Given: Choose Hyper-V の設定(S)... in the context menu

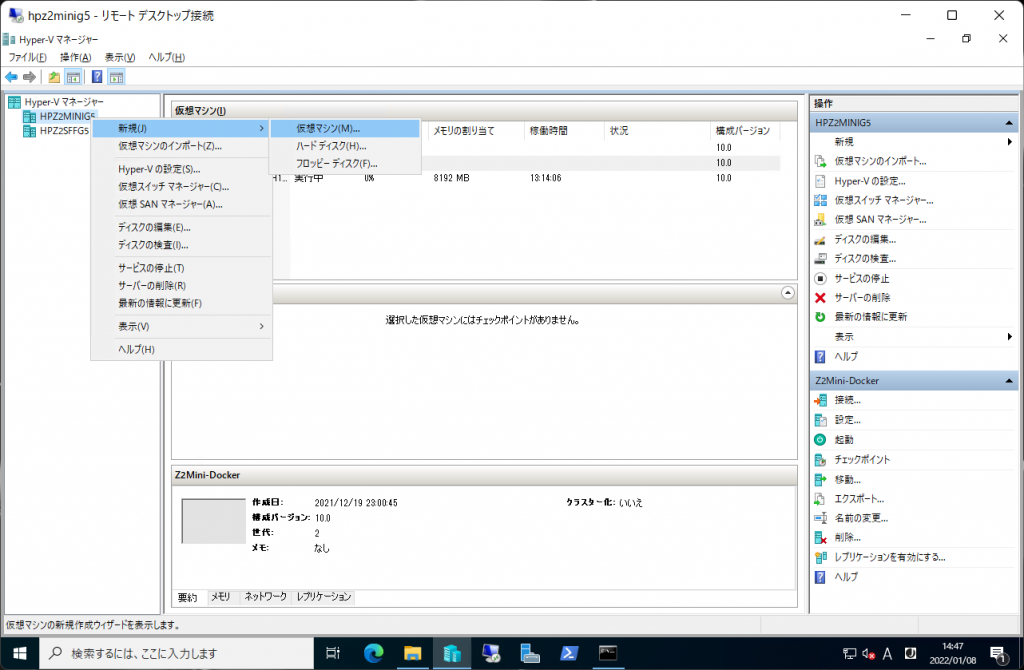Looking at the screenshot, I should 182,169.
